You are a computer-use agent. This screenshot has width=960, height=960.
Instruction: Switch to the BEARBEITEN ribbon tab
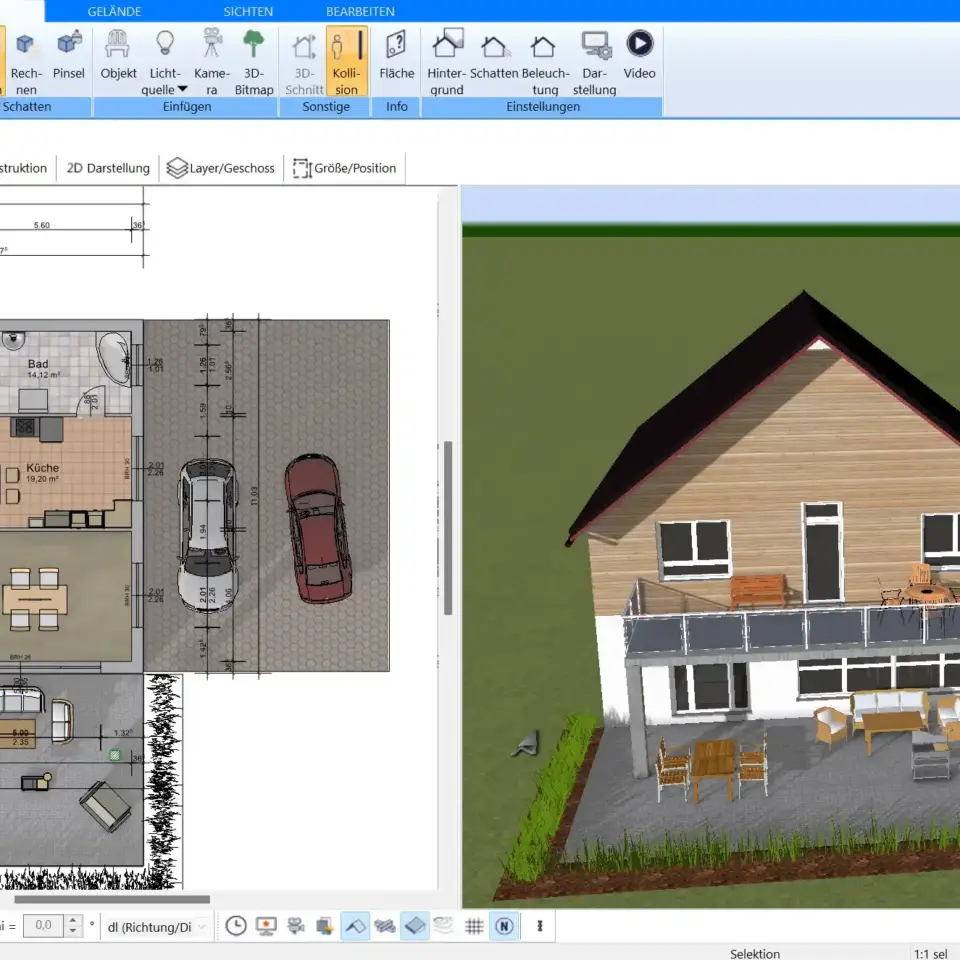click(360, 12)
